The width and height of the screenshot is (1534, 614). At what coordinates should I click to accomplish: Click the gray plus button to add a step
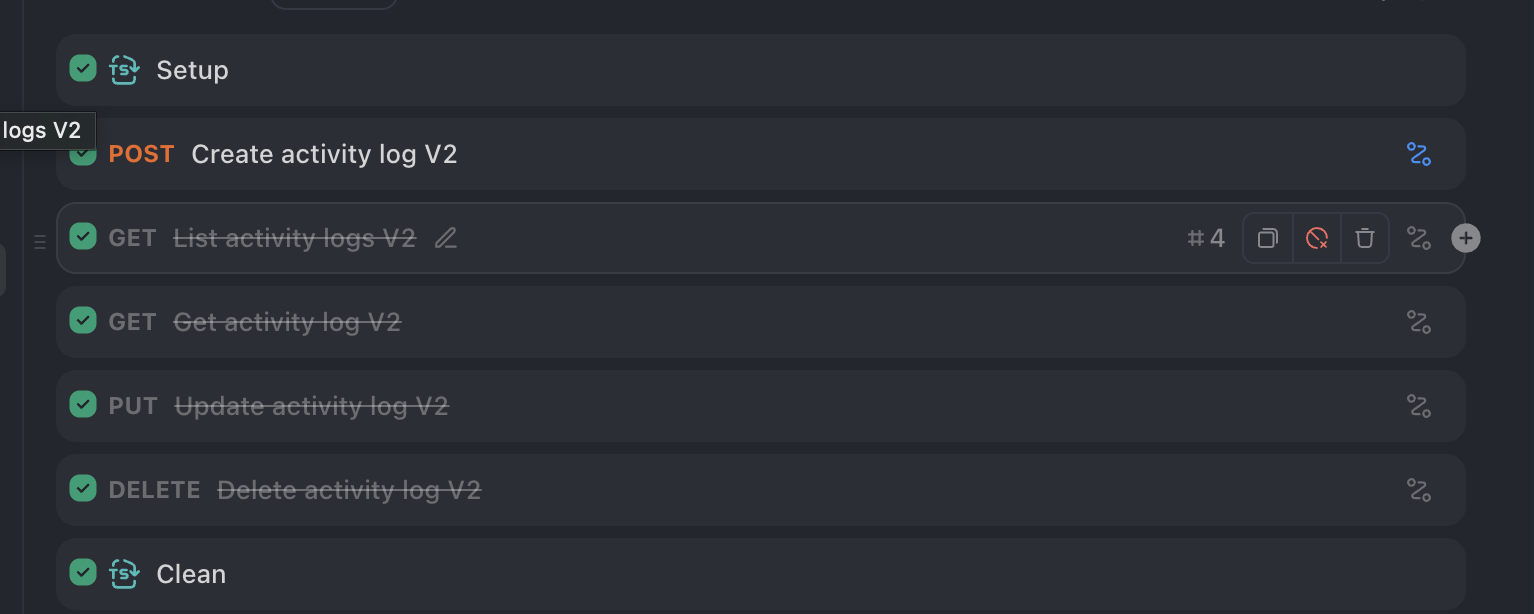click(1466, 238)
